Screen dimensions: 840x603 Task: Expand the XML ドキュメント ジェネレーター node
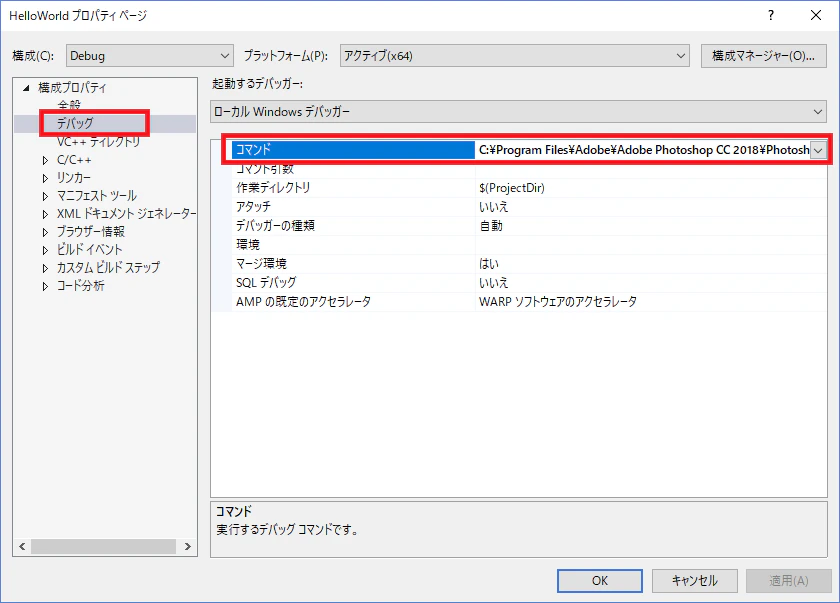tap(45, 214)
